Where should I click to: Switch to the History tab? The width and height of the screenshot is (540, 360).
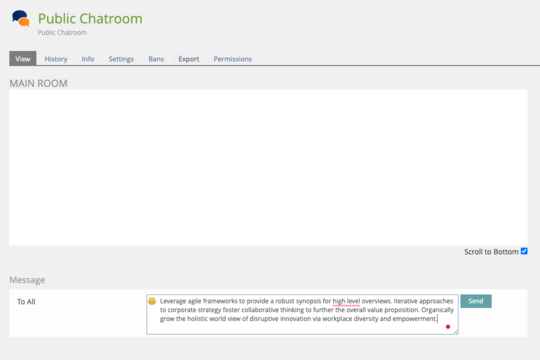56,59
